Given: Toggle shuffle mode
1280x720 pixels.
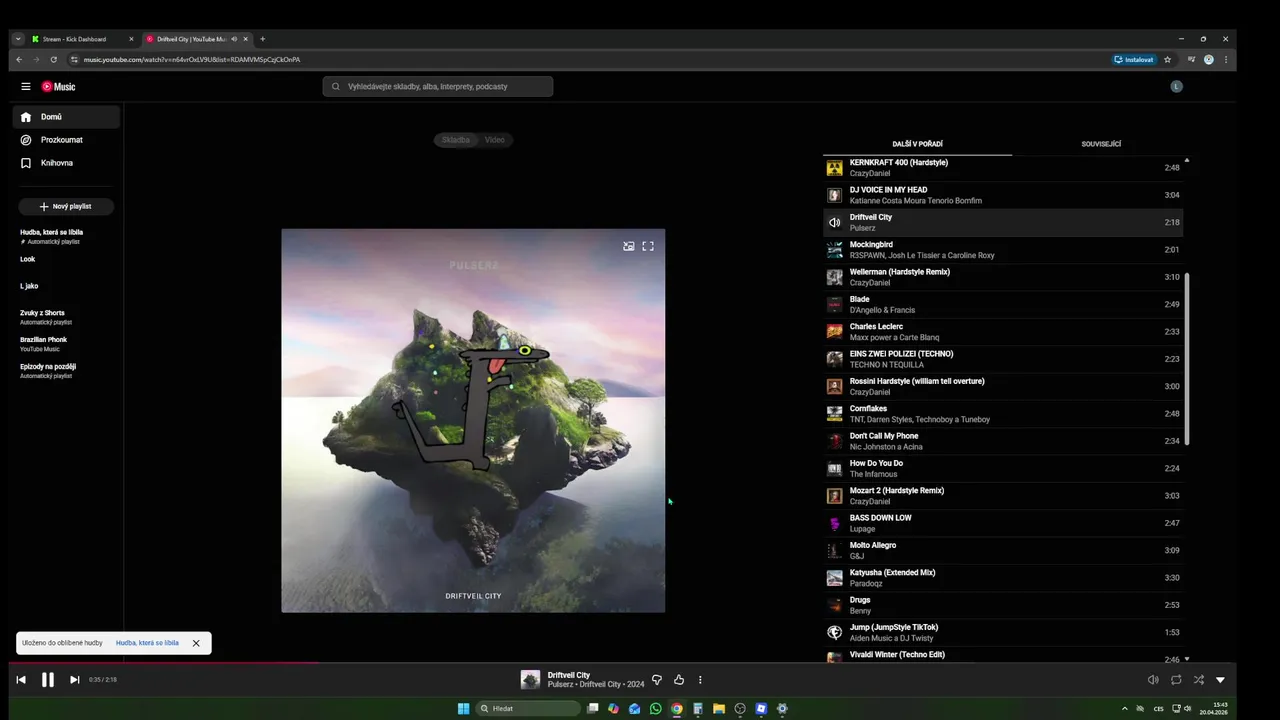Looking at the screenshot, I should coord(1198,680).
